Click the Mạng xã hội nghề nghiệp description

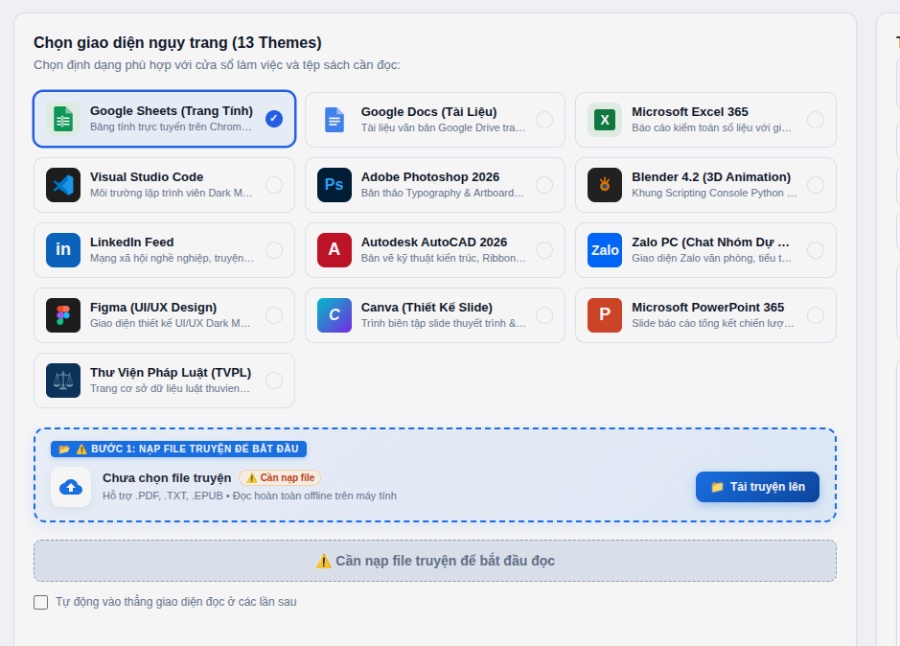(x=172, y=258)
